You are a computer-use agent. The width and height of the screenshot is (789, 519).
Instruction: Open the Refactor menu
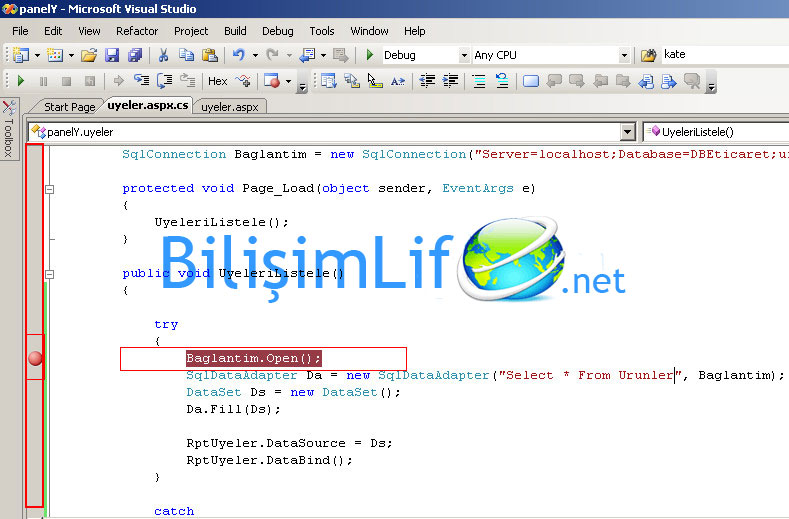click(137, 31)
